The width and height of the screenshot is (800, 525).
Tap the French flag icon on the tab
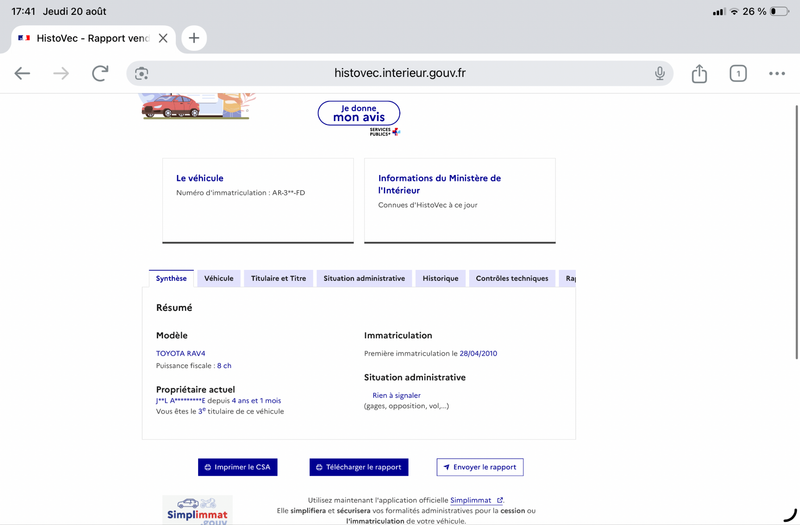click(x=24, y=38)
